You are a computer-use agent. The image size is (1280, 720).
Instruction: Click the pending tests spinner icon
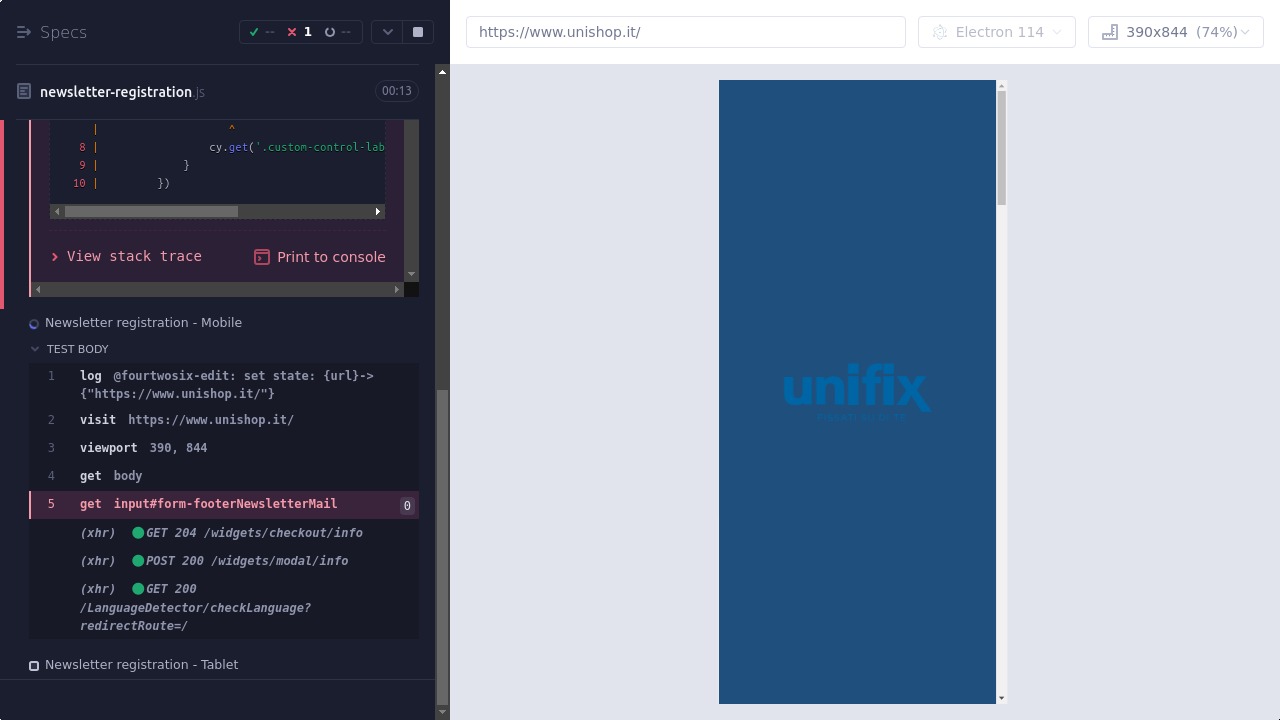click(x=330, y=32)
